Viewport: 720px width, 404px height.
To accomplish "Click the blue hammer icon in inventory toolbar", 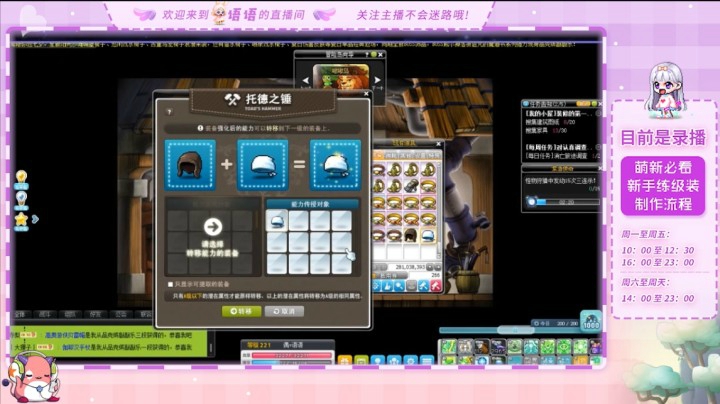I will [x=423, y=286].
